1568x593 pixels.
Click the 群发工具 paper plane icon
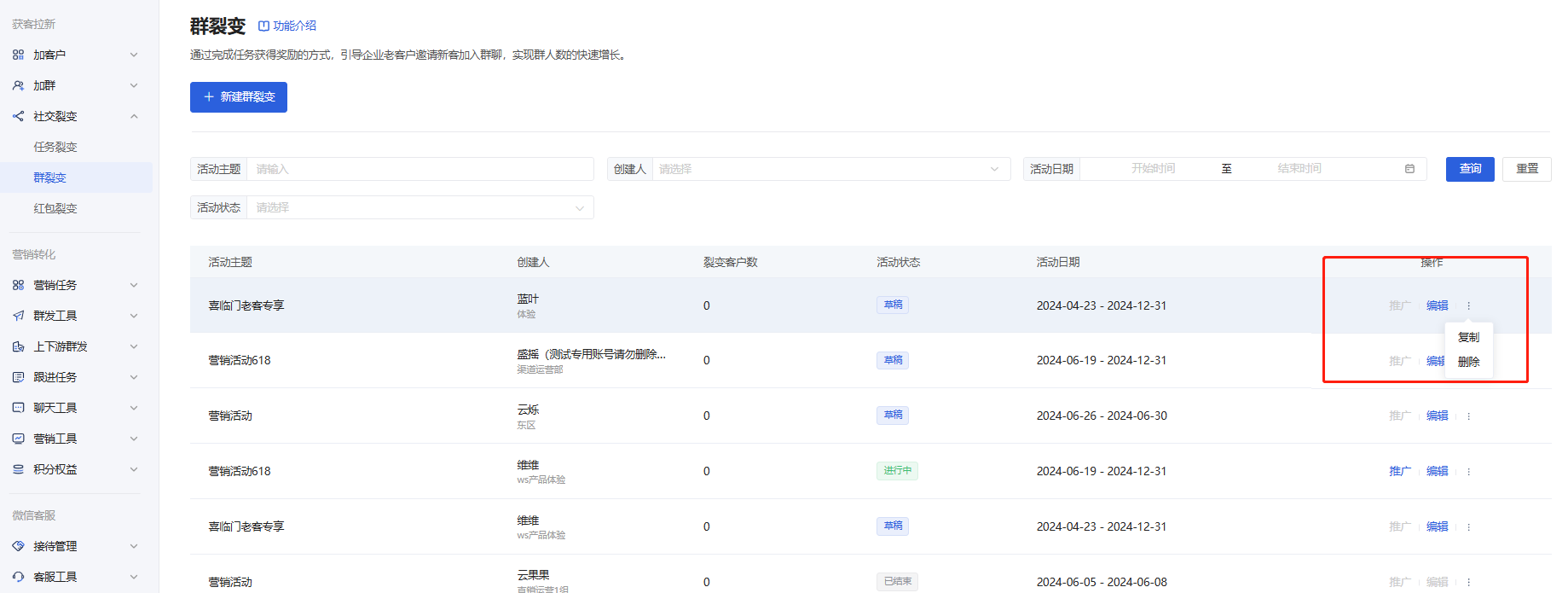pos(18,316)
